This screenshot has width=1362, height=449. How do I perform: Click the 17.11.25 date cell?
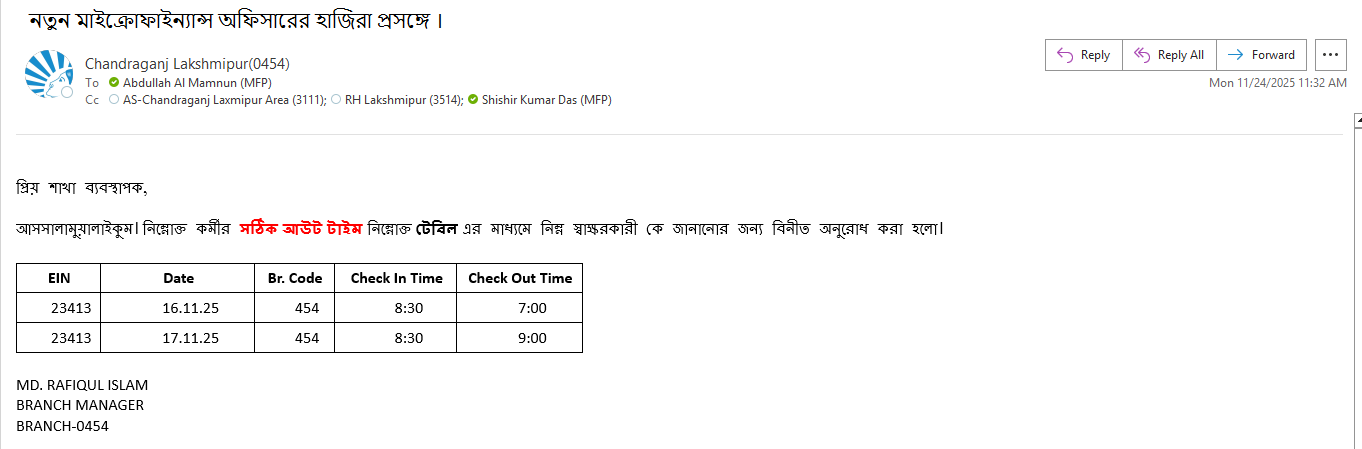pos(190,338)
